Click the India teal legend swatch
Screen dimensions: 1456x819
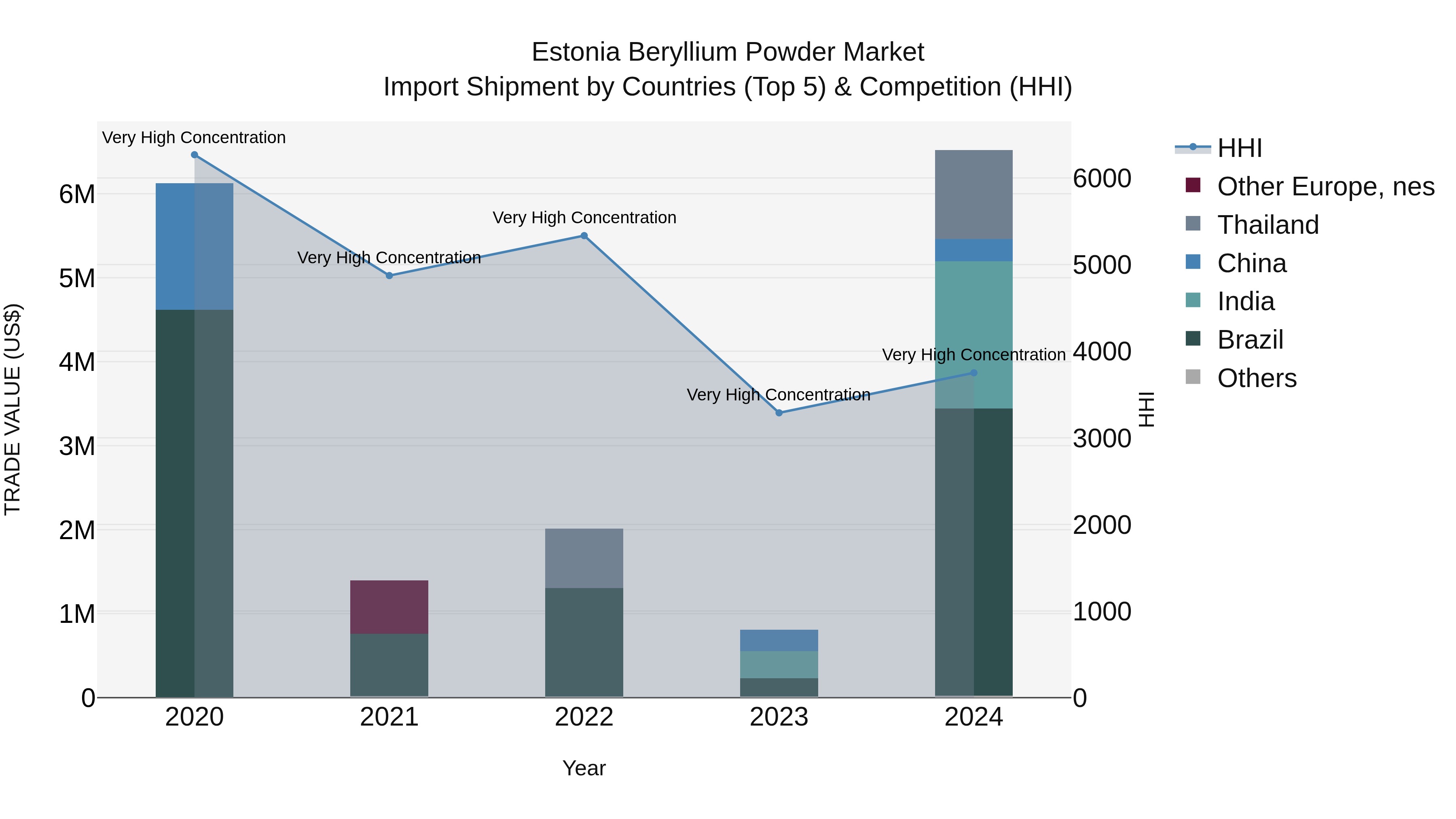click(x=1193, y=300)
